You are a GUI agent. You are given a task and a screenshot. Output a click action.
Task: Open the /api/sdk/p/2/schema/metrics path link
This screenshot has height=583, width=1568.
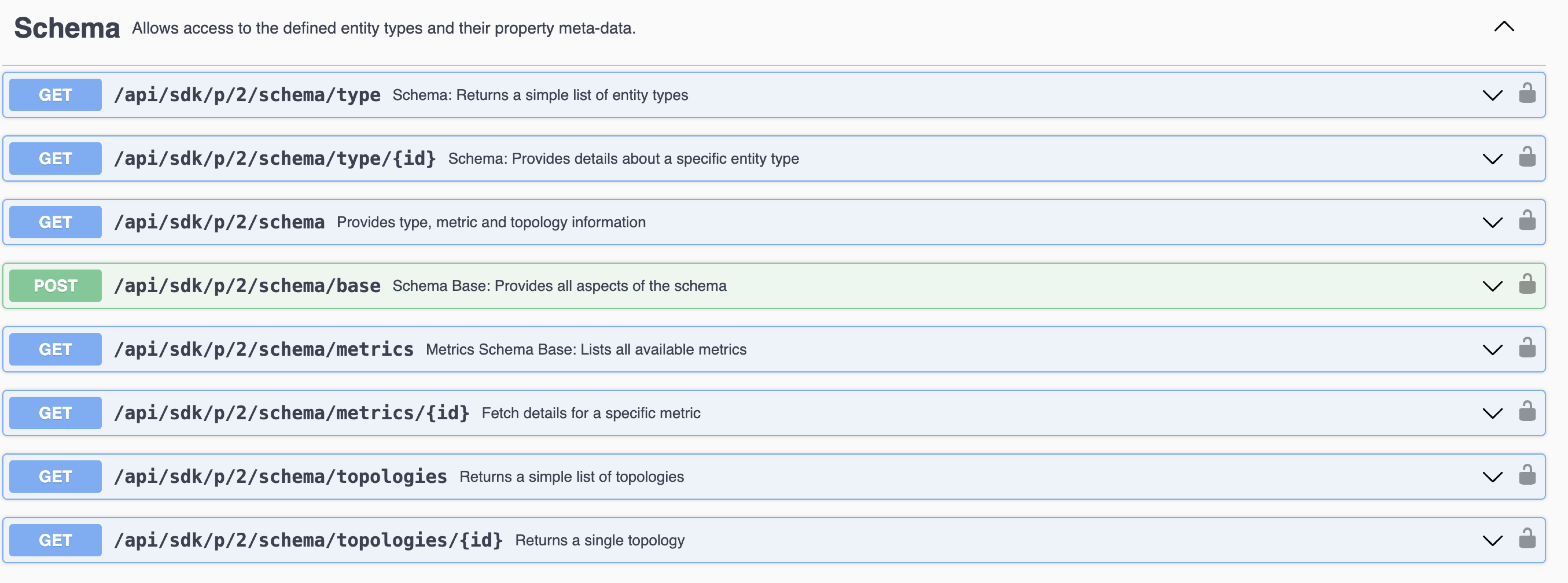[264, 349]
